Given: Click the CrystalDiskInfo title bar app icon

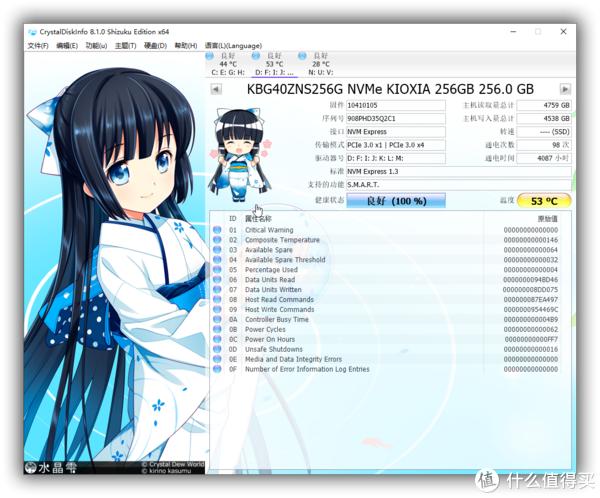Looking at the screenshot, I should click(33, 32).
